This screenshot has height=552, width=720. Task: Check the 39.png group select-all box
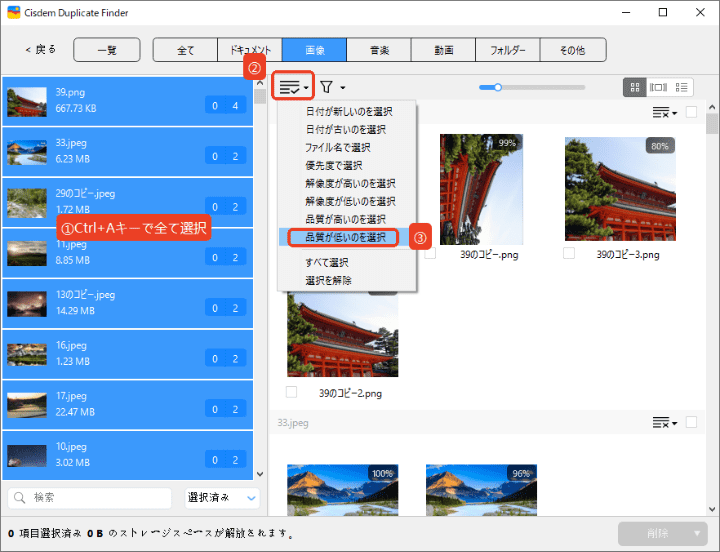pyautogui.click(x=691, y=113)
